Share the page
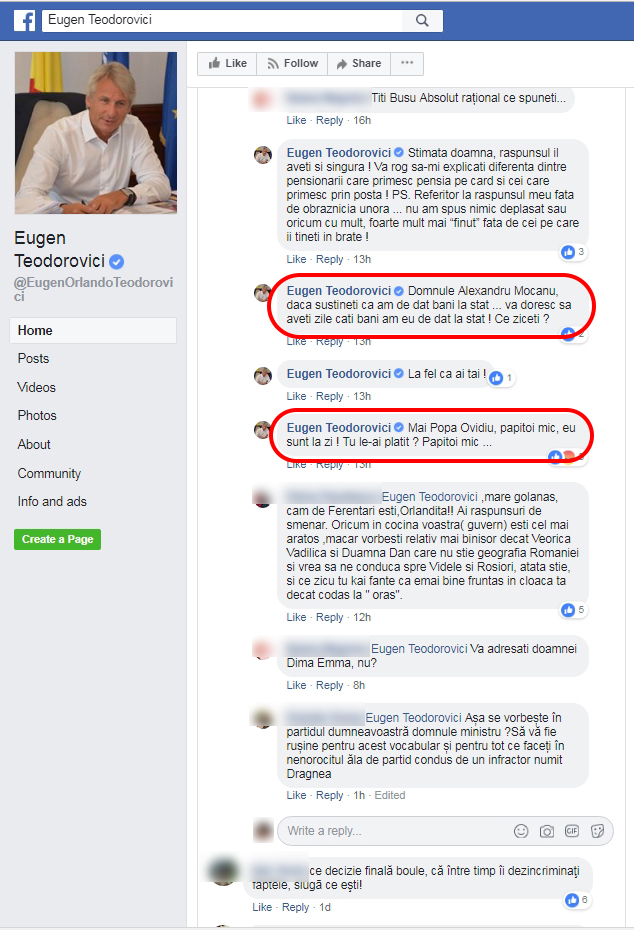Image resolution: width=634 pixels, height=930 pixels. (x=359, y=63)
